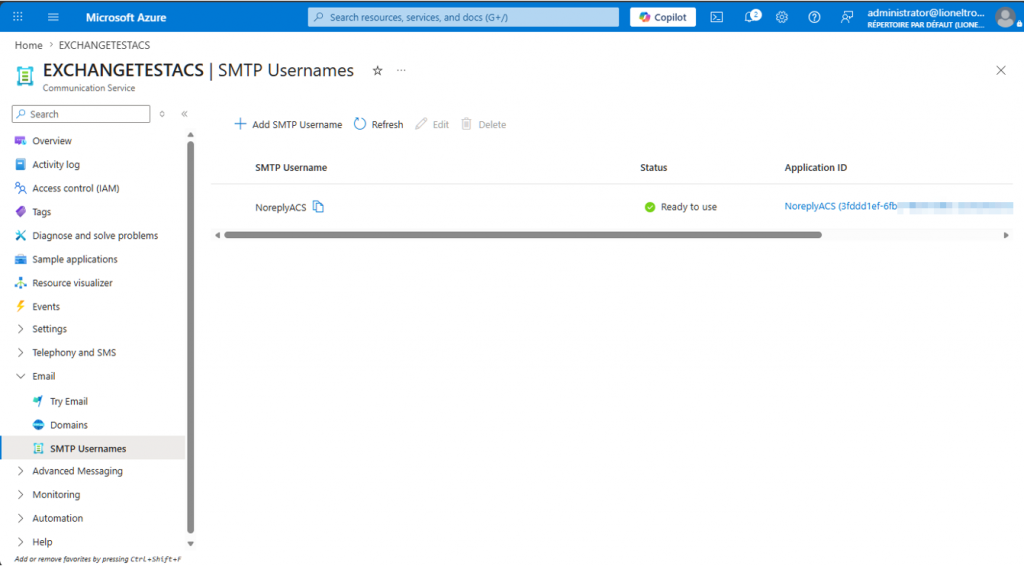Open the more options ellipsis beside title
The width and height of the screenshot is (1024, 566).
pos(401,71)
